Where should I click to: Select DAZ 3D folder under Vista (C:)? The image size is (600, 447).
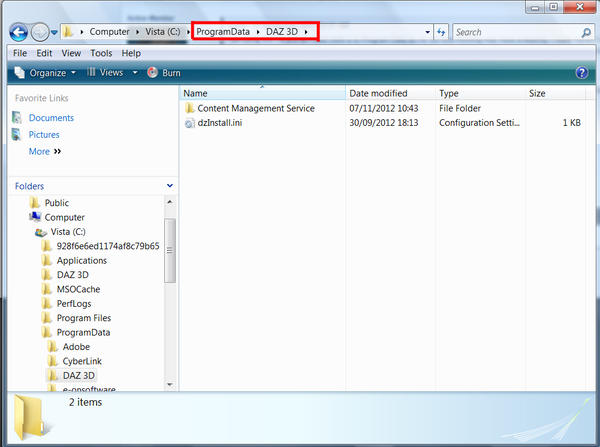point(73,275)
